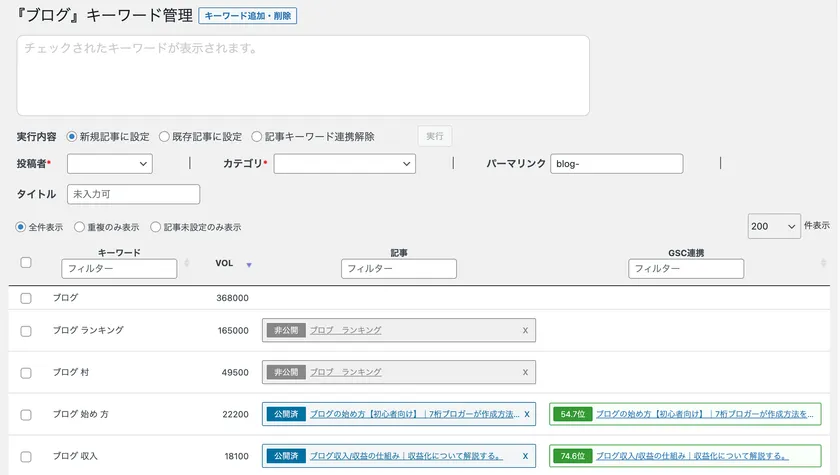The height and width of the screenshot is (475, 840).
Task: Check the ブログ 収入 row checkbox
Action: (26, 456)
